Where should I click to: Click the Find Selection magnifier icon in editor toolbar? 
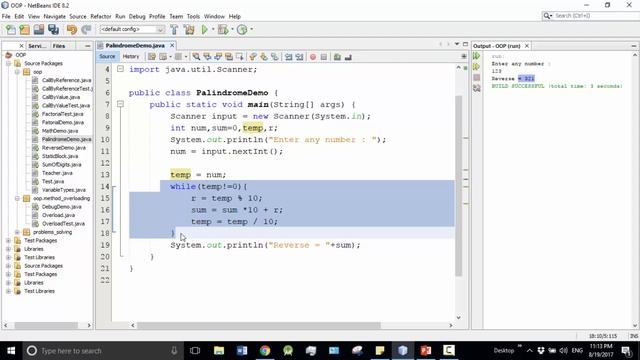click(196, 57)
